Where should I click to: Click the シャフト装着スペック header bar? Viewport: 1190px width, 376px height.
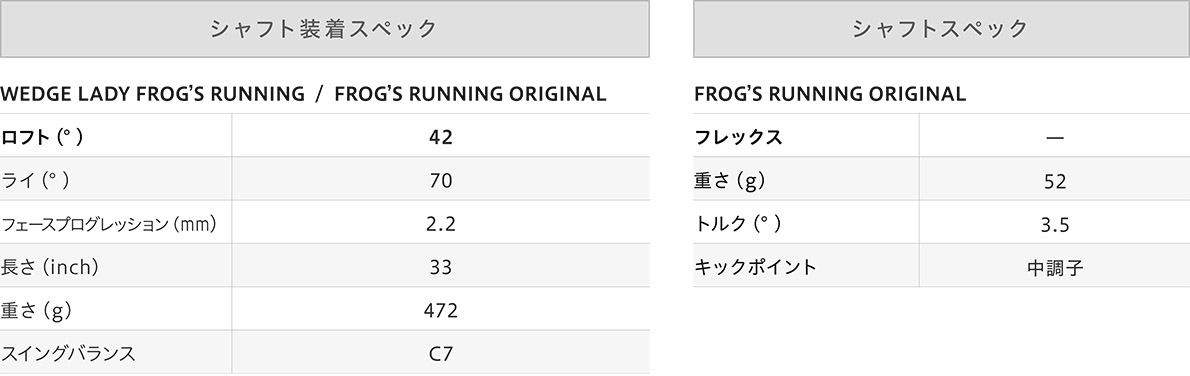(x=325, y=29)
